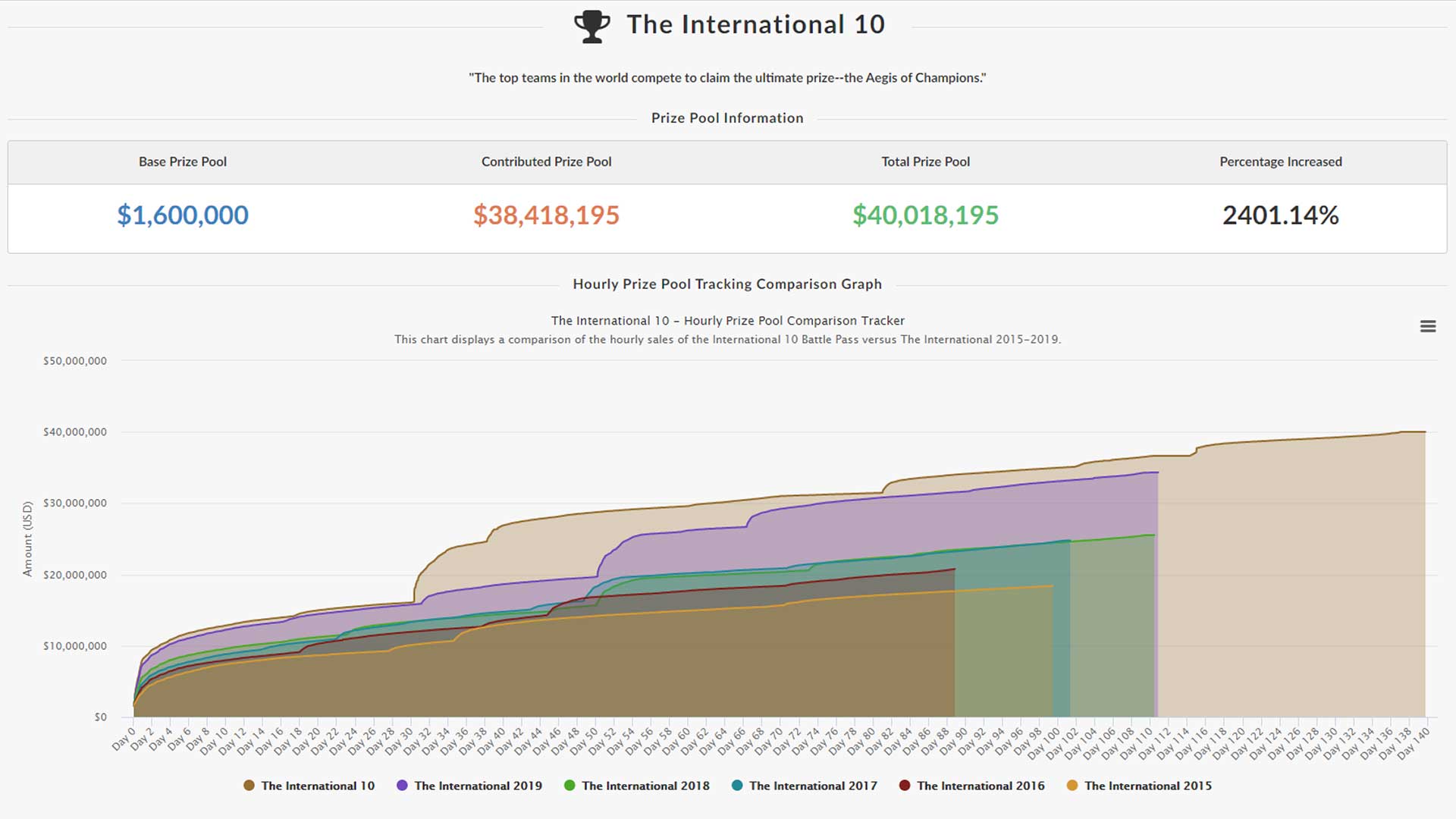Viewport: 1456px width, 819px height.
Task: Click the purple International 2019 legend dot
Action: (x=402, y=786)
